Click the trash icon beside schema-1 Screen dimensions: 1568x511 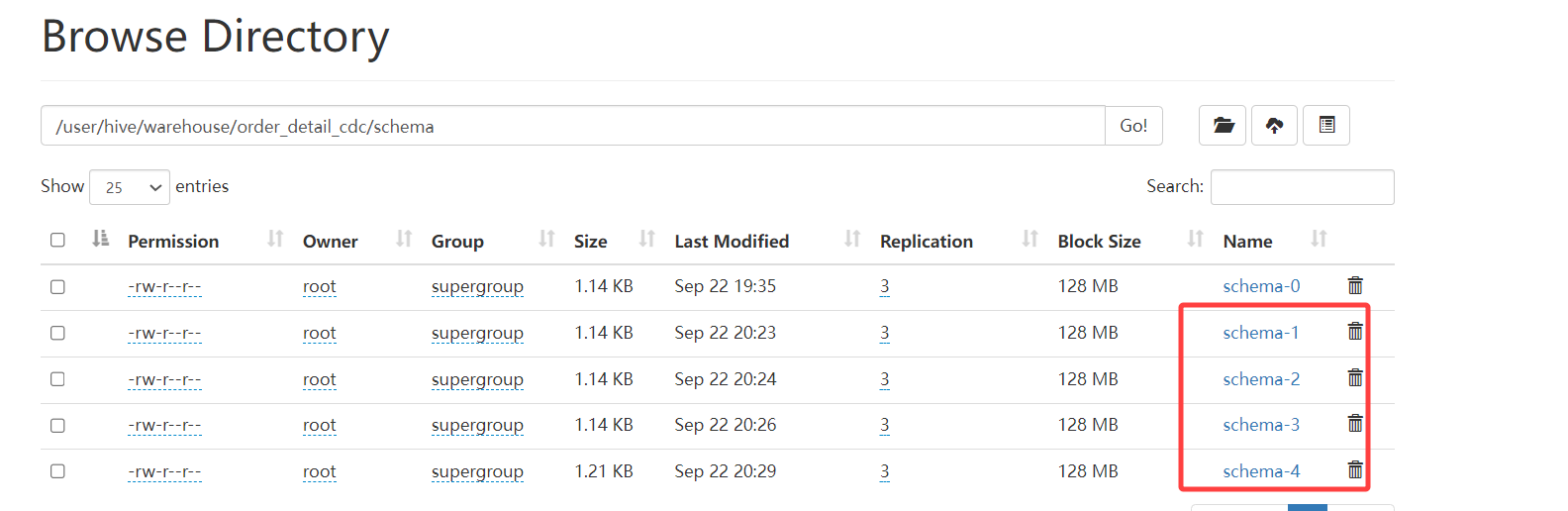[1355, 332]
